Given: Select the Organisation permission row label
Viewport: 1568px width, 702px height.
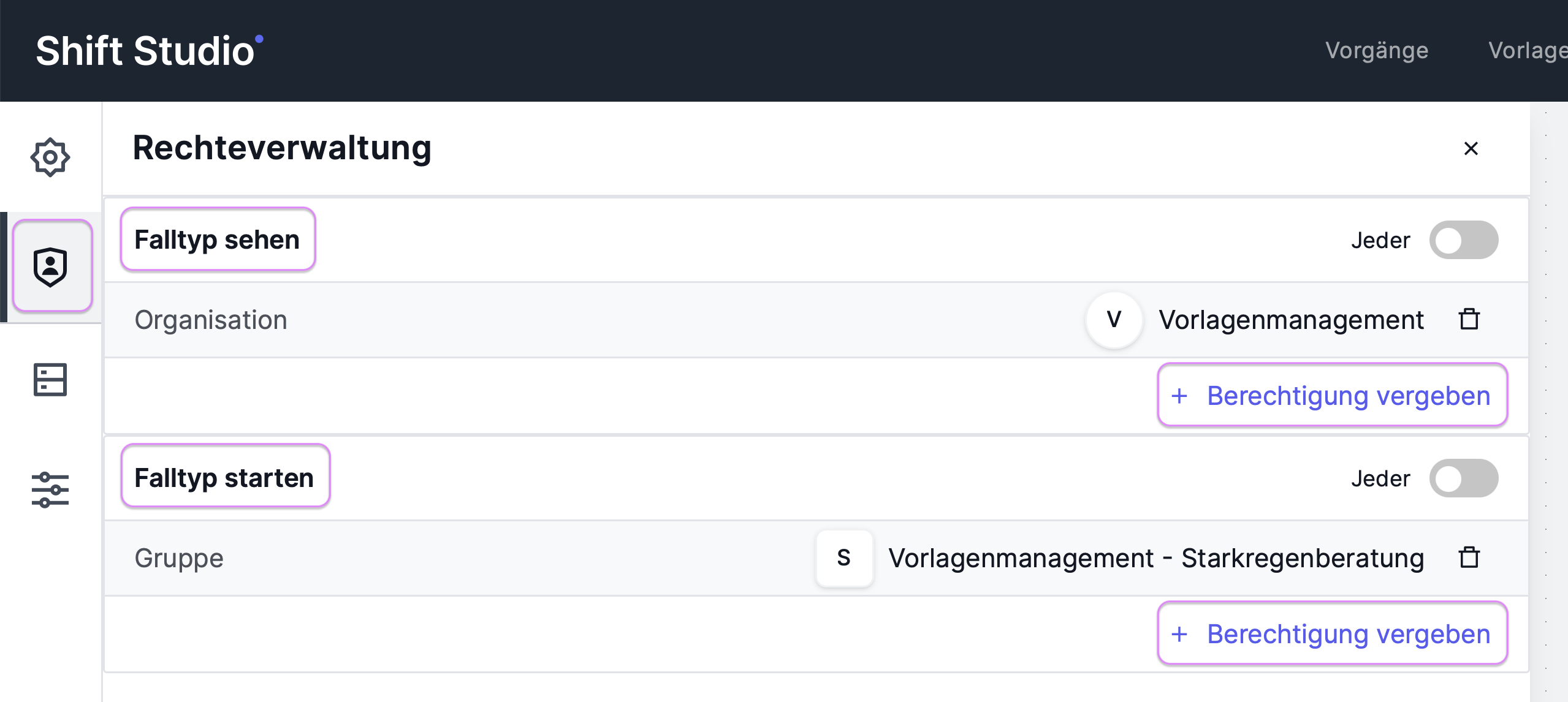Looking at the screenshot, I should point(211,320).
